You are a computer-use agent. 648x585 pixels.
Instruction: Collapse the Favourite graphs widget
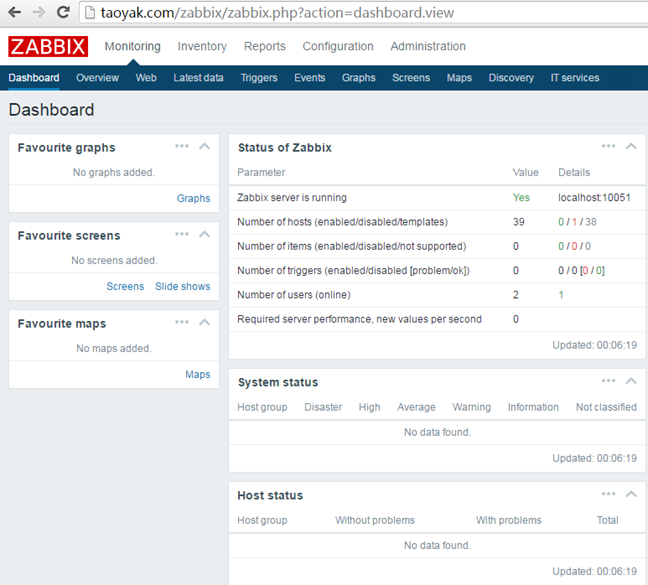[205, 146]
